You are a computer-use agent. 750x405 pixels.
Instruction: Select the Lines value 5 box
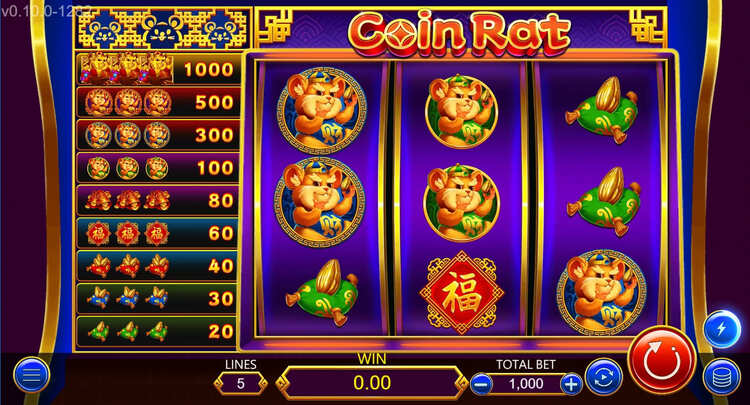pos(241,383)
